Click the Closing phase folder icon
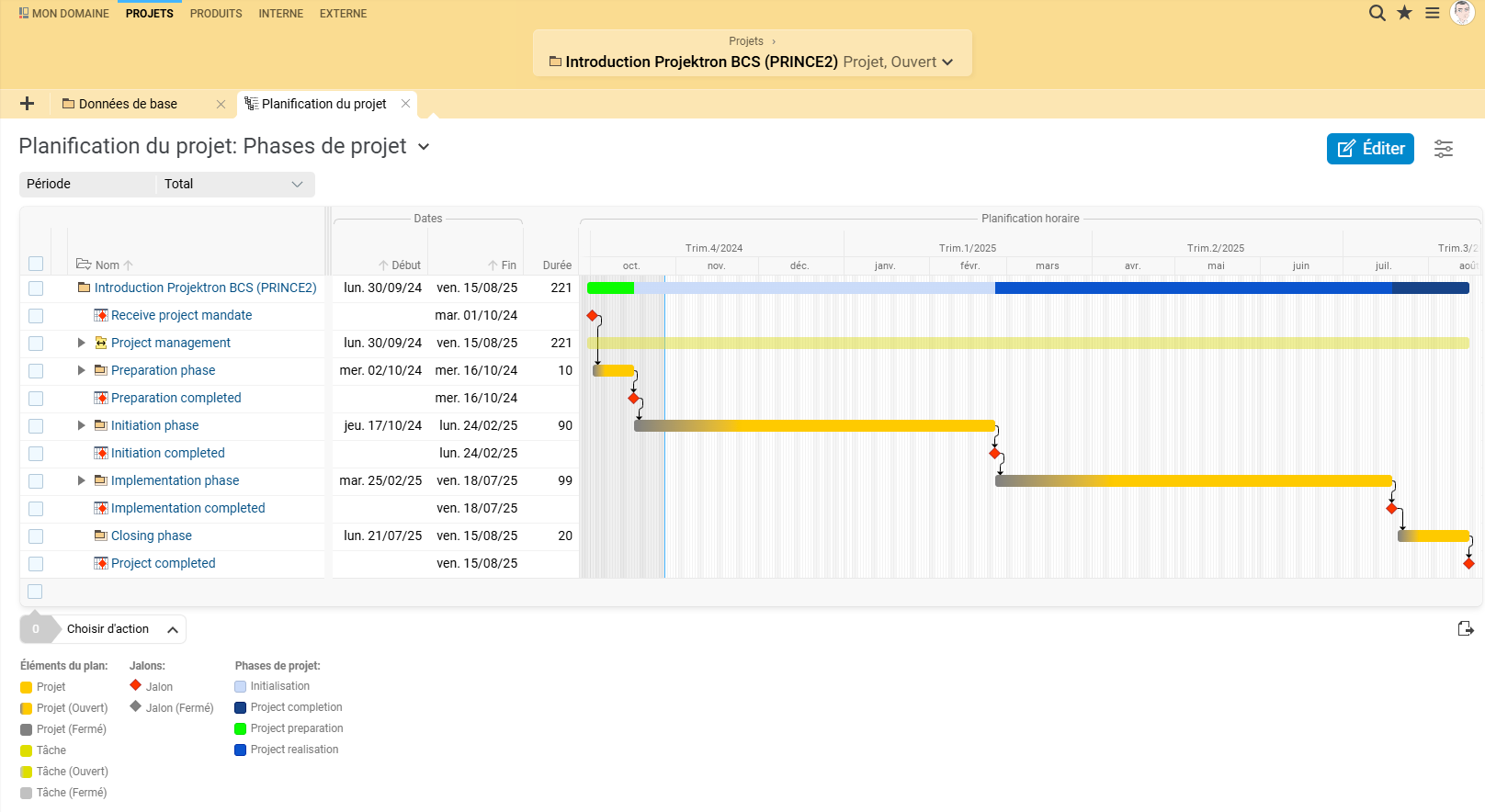The width and height of the screenshot is (1485, 812). pos(101,536)
